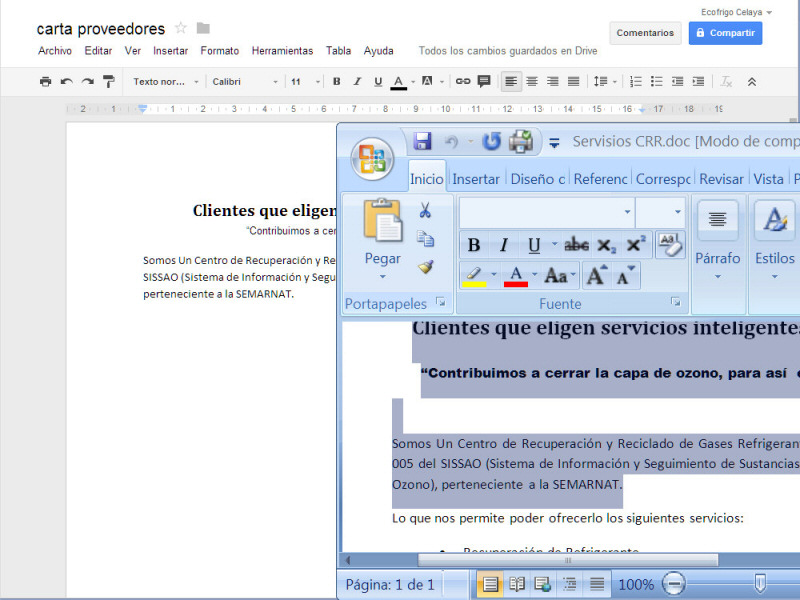Toggle bold in Word Fuente group
Screen dimensions: 800x600
click(x=474, y=245)
